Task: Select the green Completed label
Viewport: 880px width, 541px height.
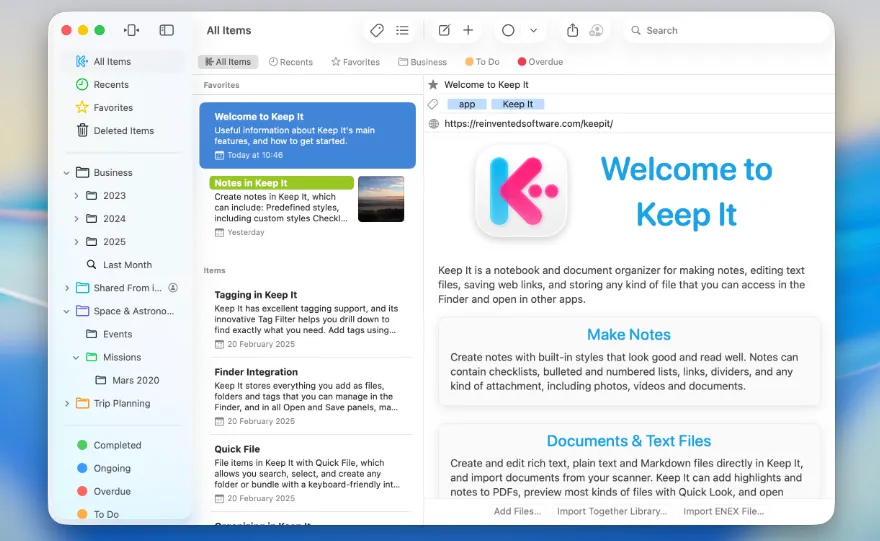Action: click(x=109, y=445)
